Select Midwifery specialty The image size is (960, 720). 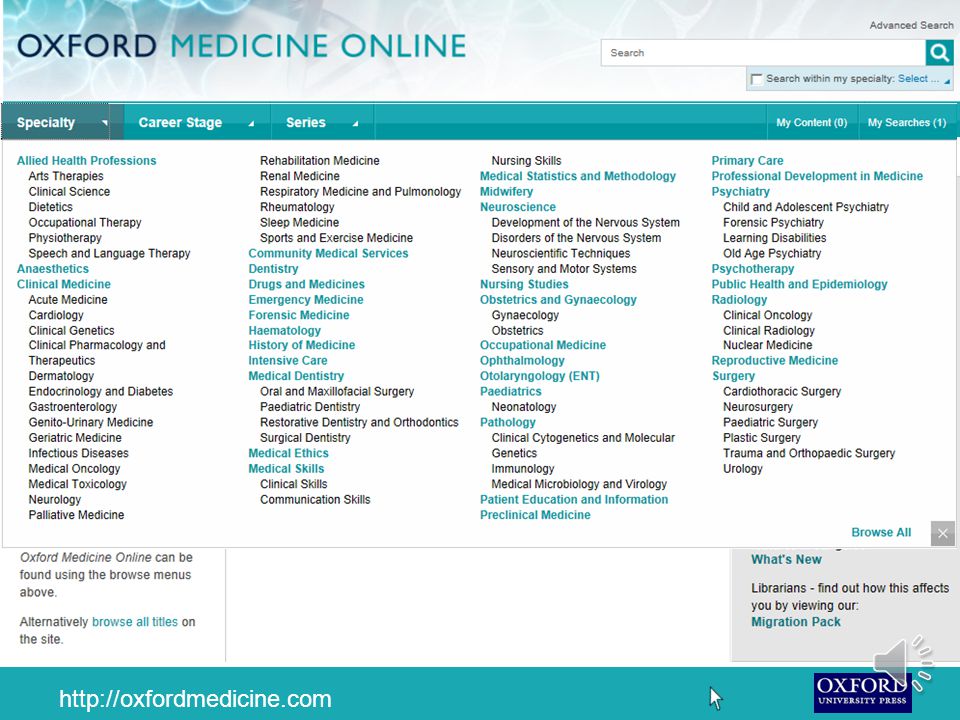point(506,191)
